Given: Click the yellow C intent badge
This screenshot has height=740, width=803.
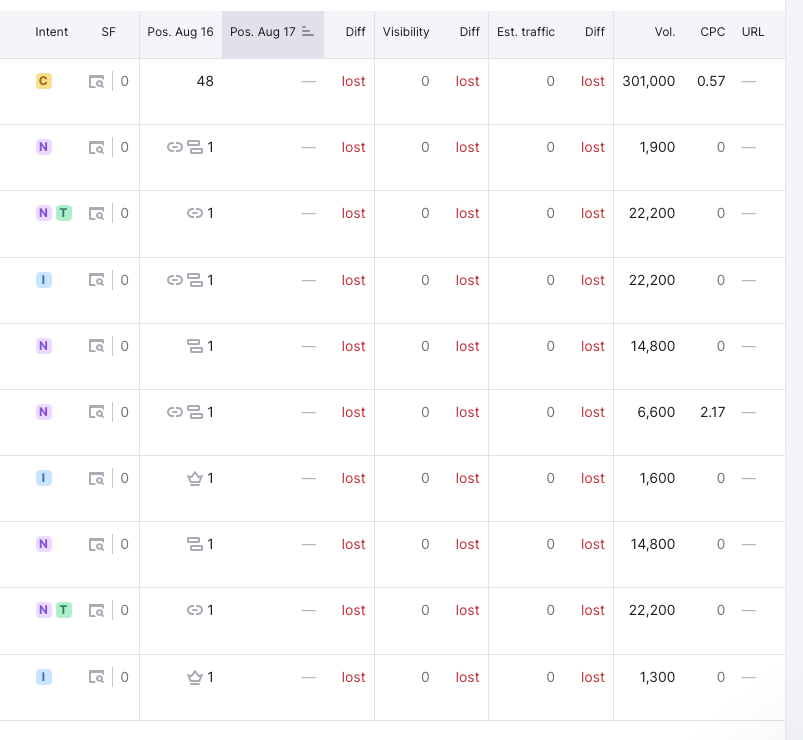Looking at the screenshot, I should click(x=44, y=81).
